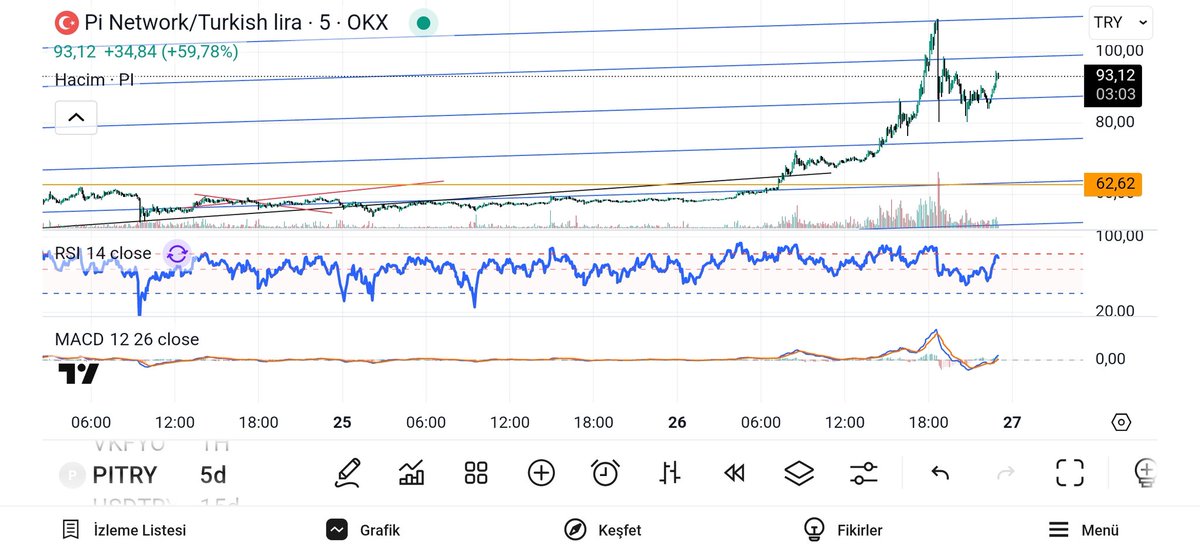Collapse the indicator legend chevron

pyautogui.click(x=76, y=117)
